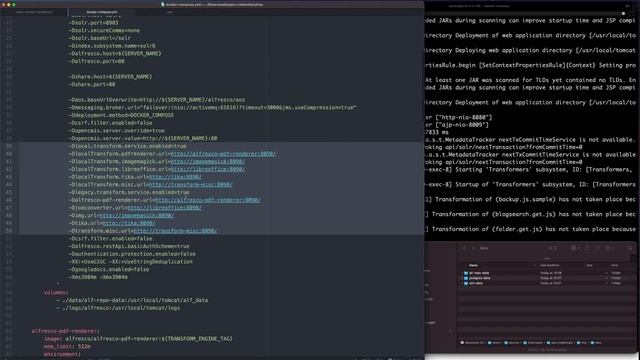Go forward in the Finder window
The height and width of the screenshot is (360, 640).
click(x=473, y=248)
